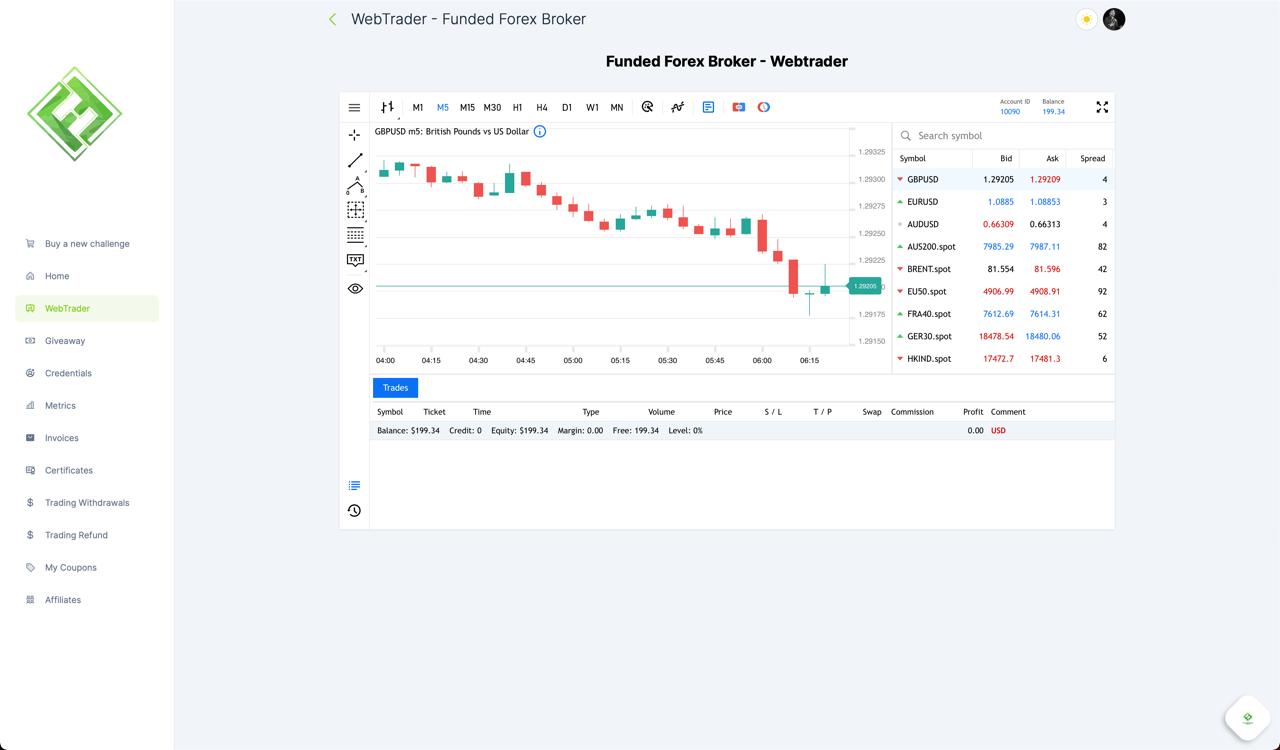Open the chart type dropdown

pos(387,107)
